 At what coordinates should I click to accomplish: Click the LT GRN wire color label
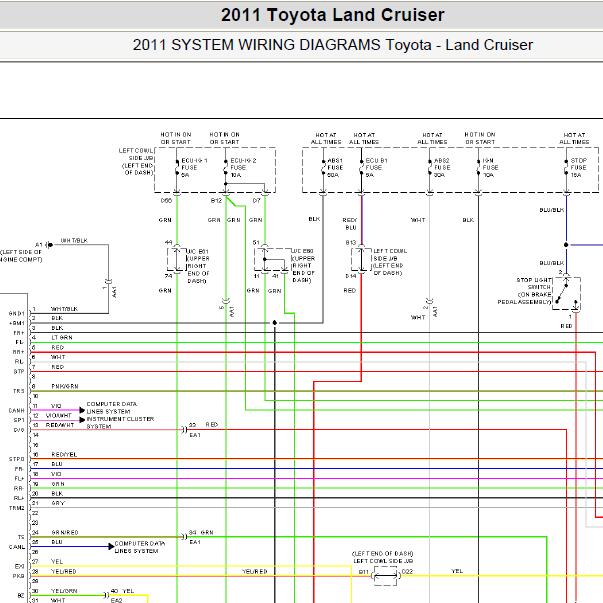(62, 338)
